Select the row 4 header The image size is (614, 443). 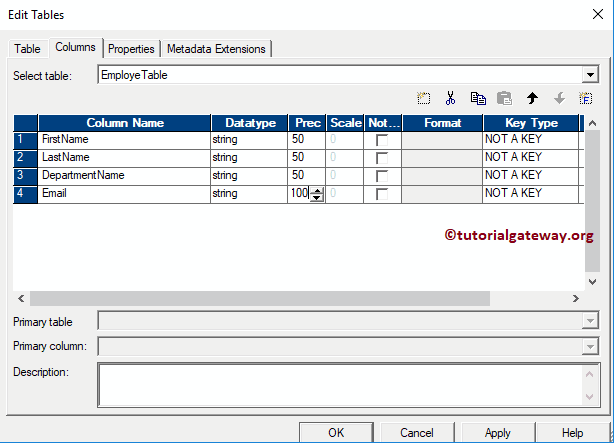click(x=25, y=194)
